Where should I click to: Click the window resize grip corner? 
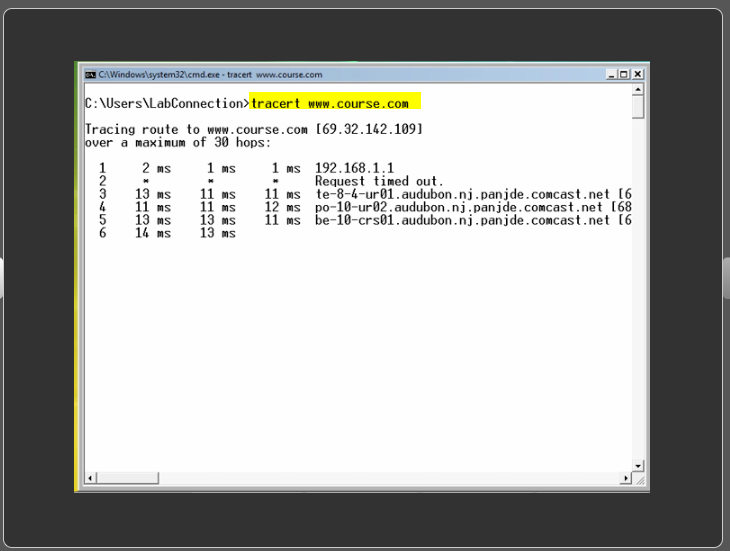tap(640, 480)
